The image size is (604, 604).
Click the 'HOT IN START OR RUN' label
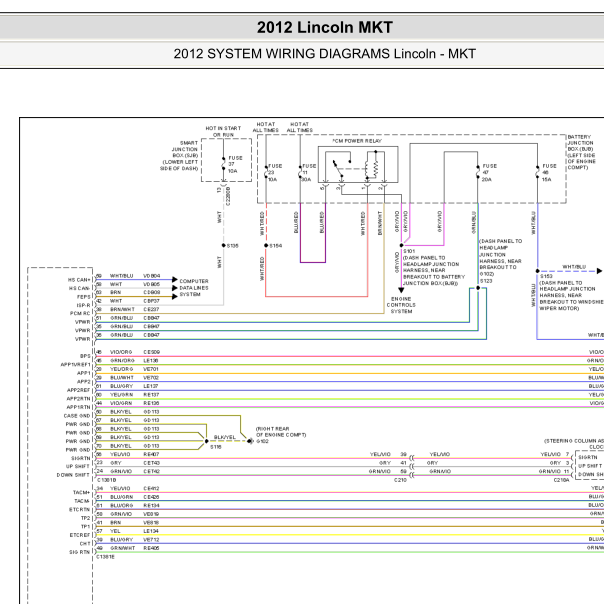[x=223, y=131]
